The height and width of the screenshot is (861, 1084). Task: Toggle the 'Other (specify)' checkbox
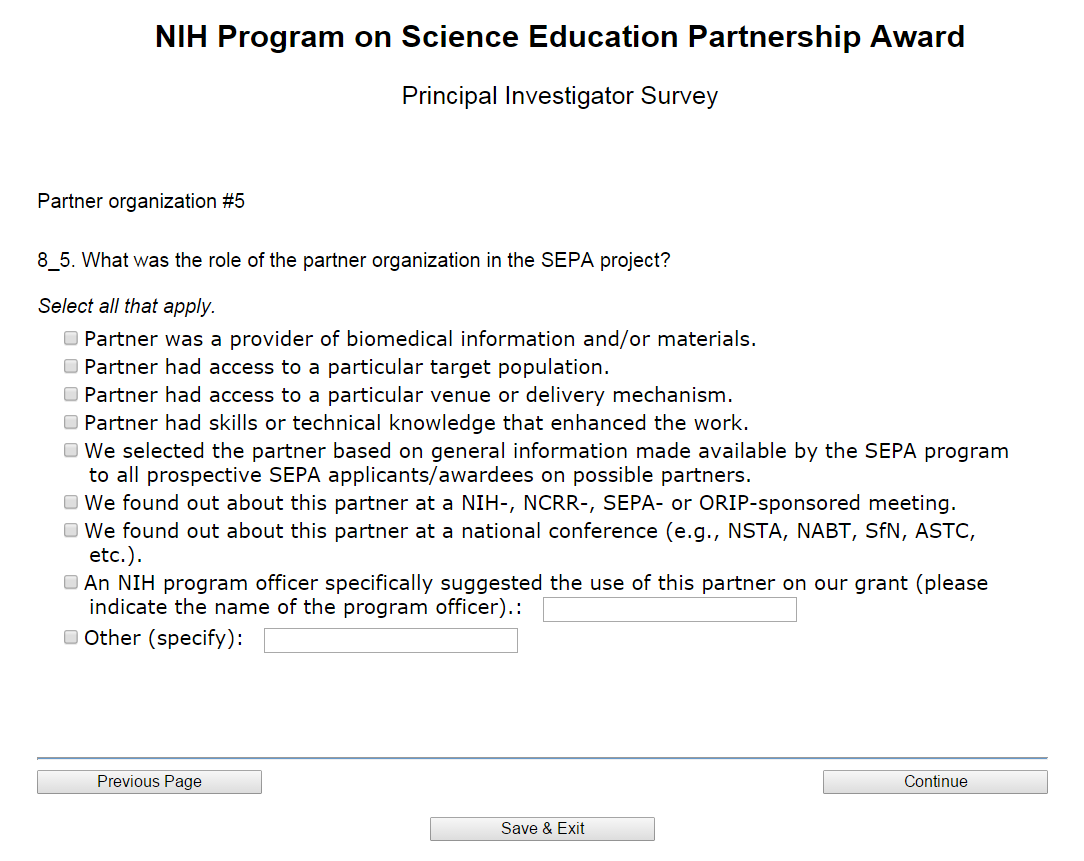(x=71, y=637)
